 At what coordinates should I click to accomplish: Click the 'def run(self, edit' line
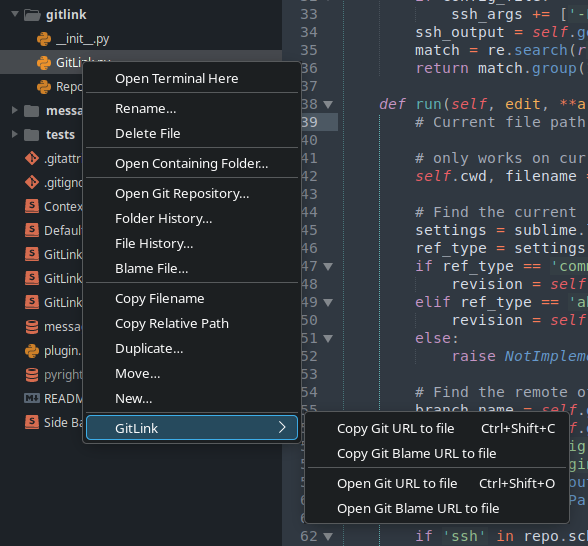click(483, 104)
